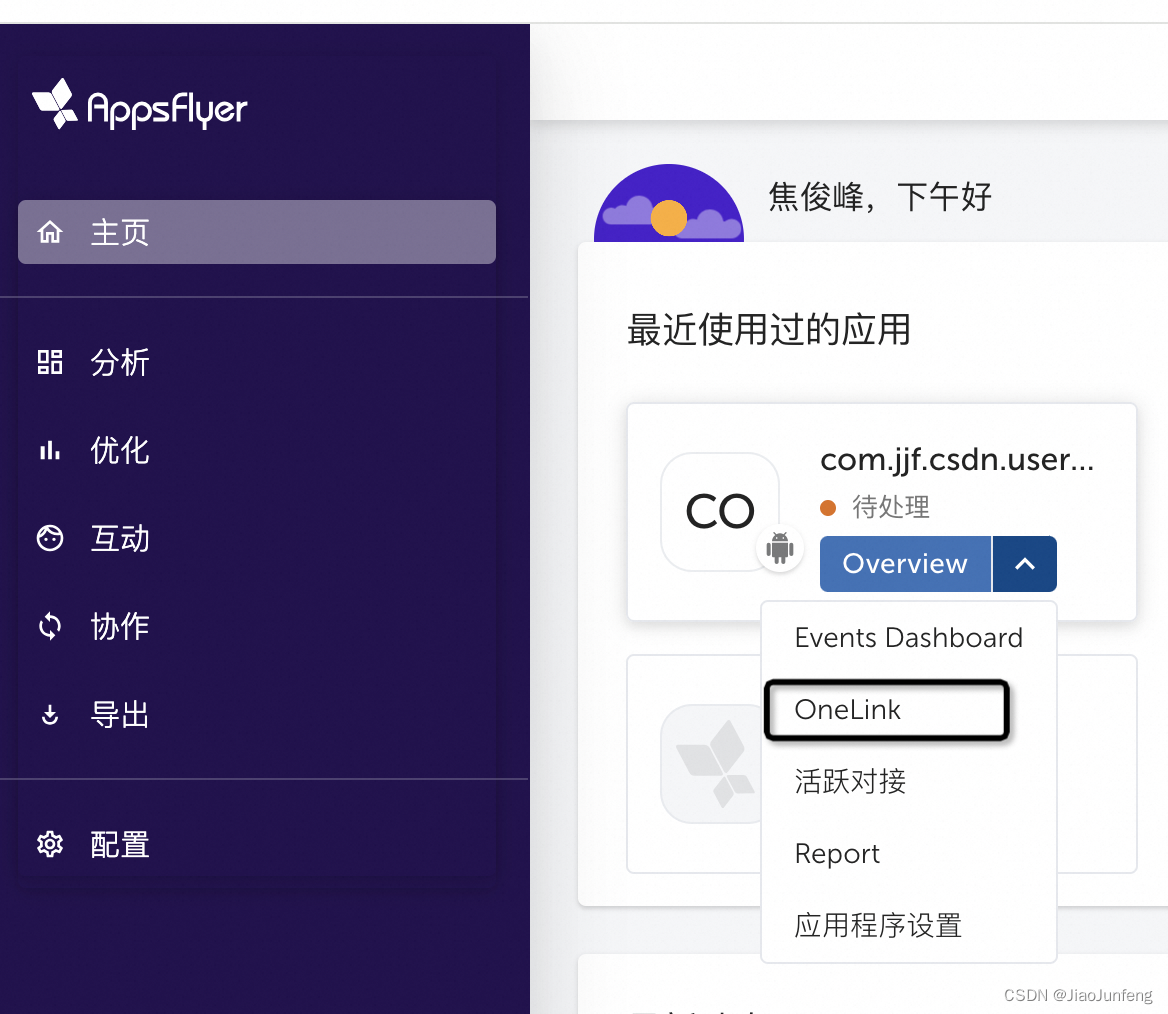Viewport: 1168px width, 1014px height.
Task: Click the CO app thumbnail
Action: 719,511
